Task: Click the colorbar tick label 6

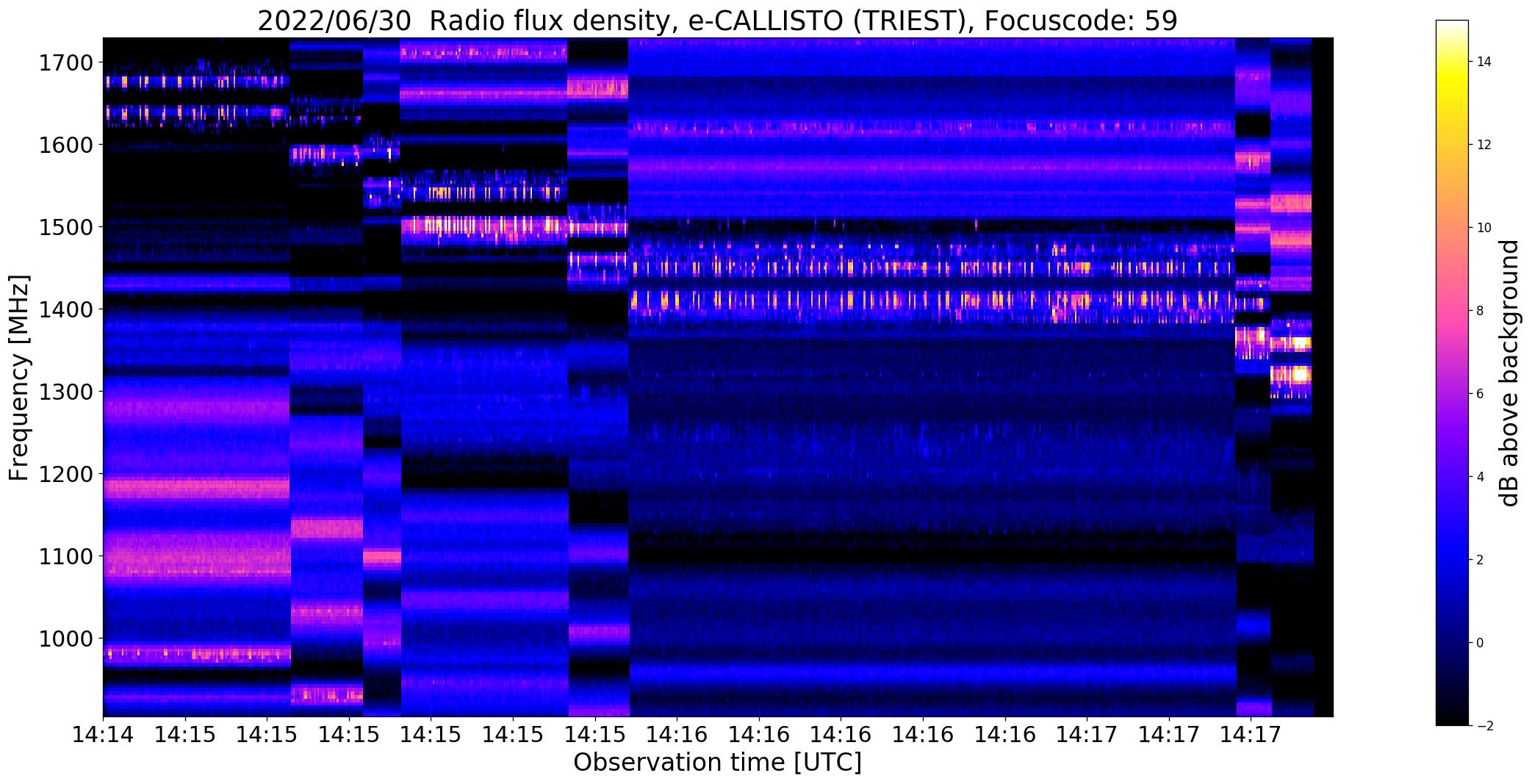Action: coord(1480,394)
